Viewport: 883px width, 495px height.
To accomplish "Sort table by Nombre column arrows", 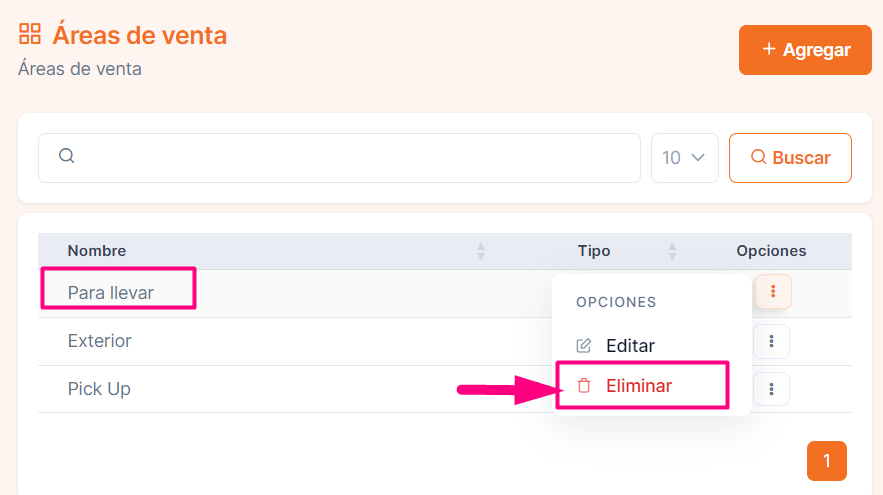I will coord(480,251).
